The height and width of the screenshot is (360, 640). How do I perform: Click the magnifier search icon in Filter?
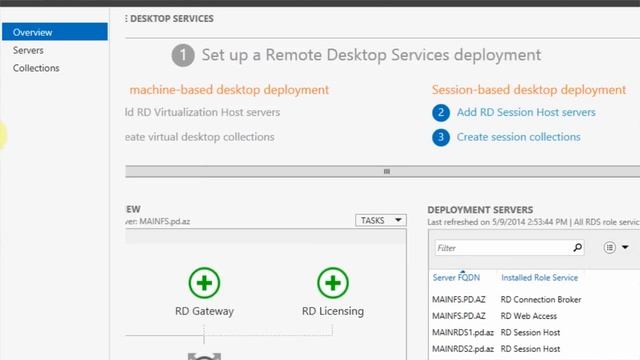click(x=577, y=247)
